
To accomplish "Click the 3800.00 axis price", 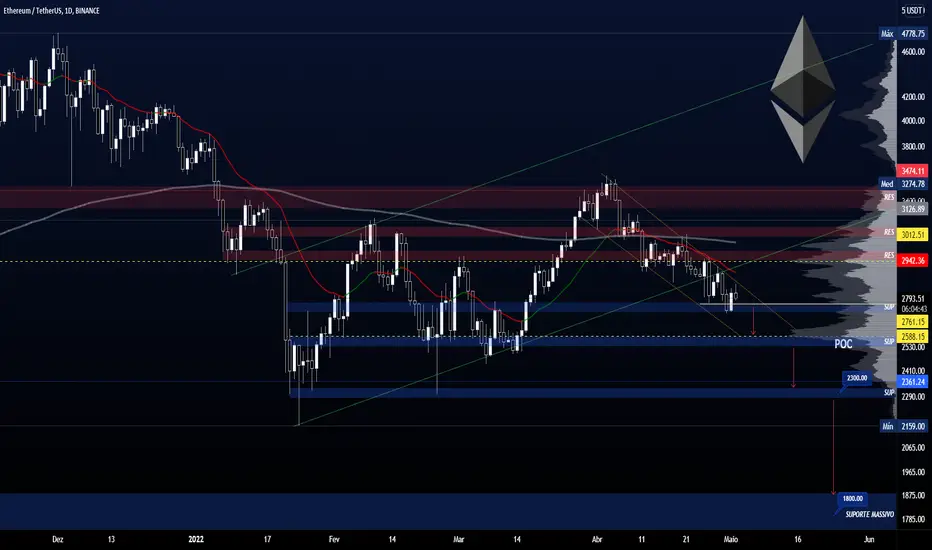I will [x=913, y=146].
